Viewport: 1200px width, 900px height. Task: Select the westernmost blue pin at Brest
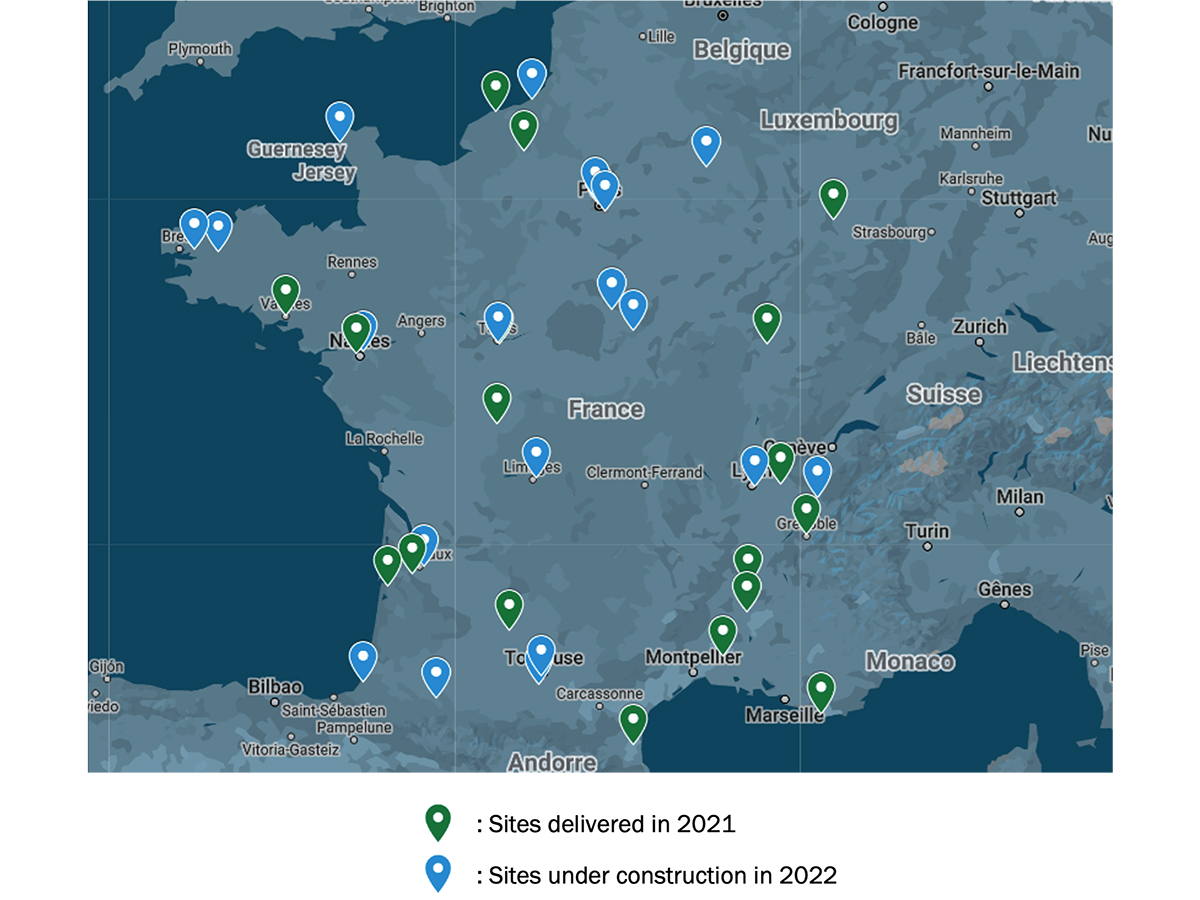(x=194, y=229)
